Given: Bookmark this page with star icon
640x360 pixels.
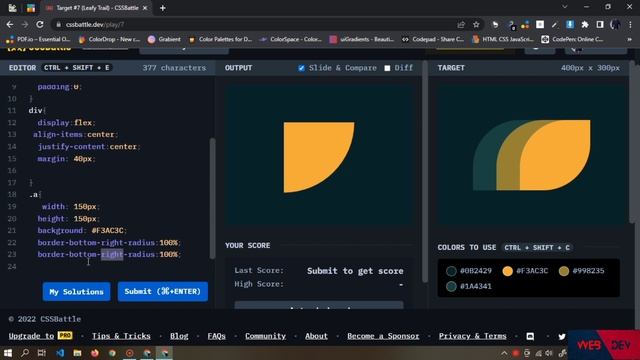Looking at the screenshot, I should pos(476,24).
